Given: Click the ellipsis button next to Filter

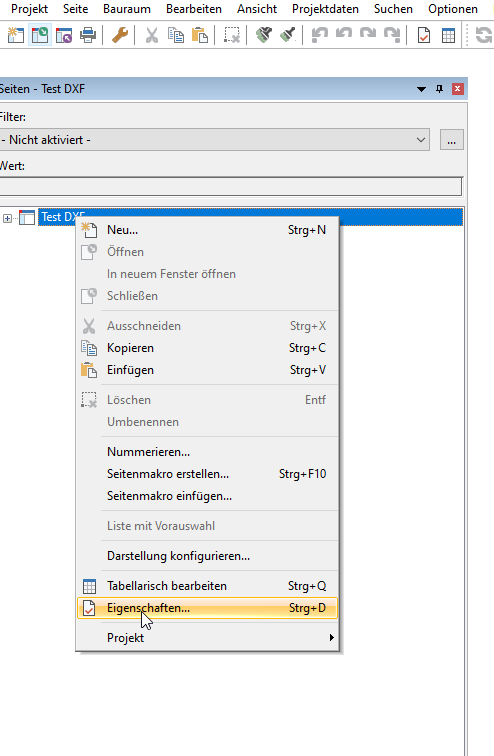Looking at the screenshot, I should point(452,140).
